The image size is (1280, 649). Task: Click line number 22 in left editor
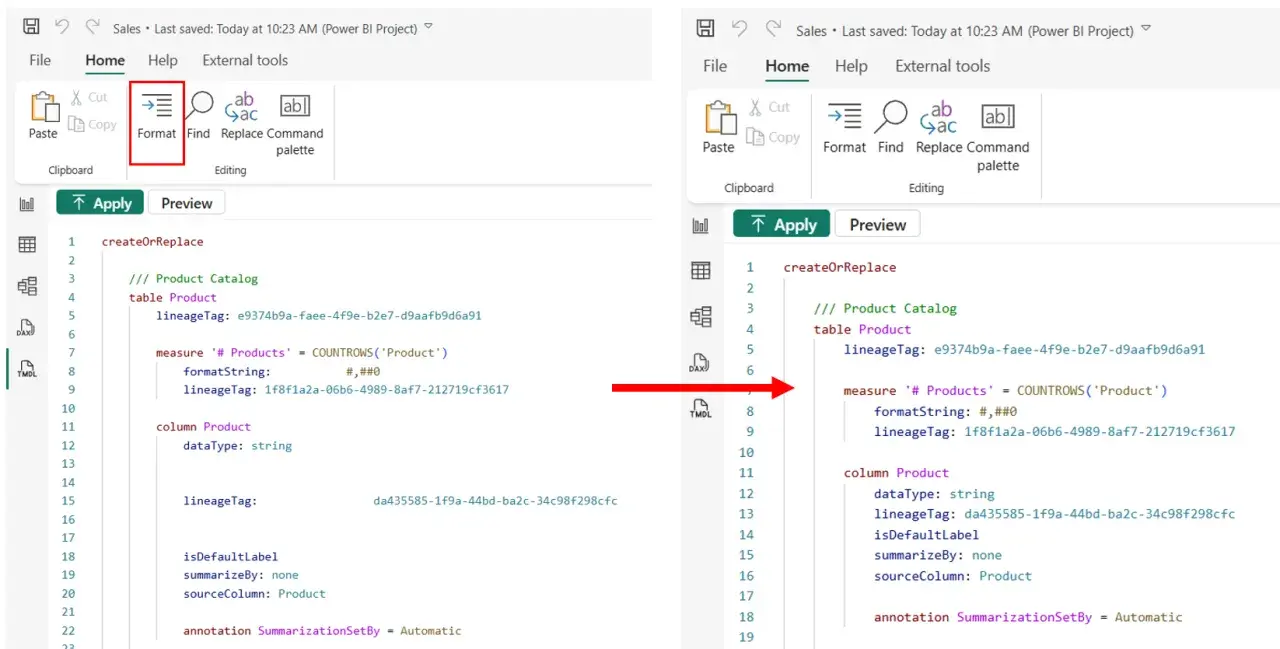click(x=68, y=631)
